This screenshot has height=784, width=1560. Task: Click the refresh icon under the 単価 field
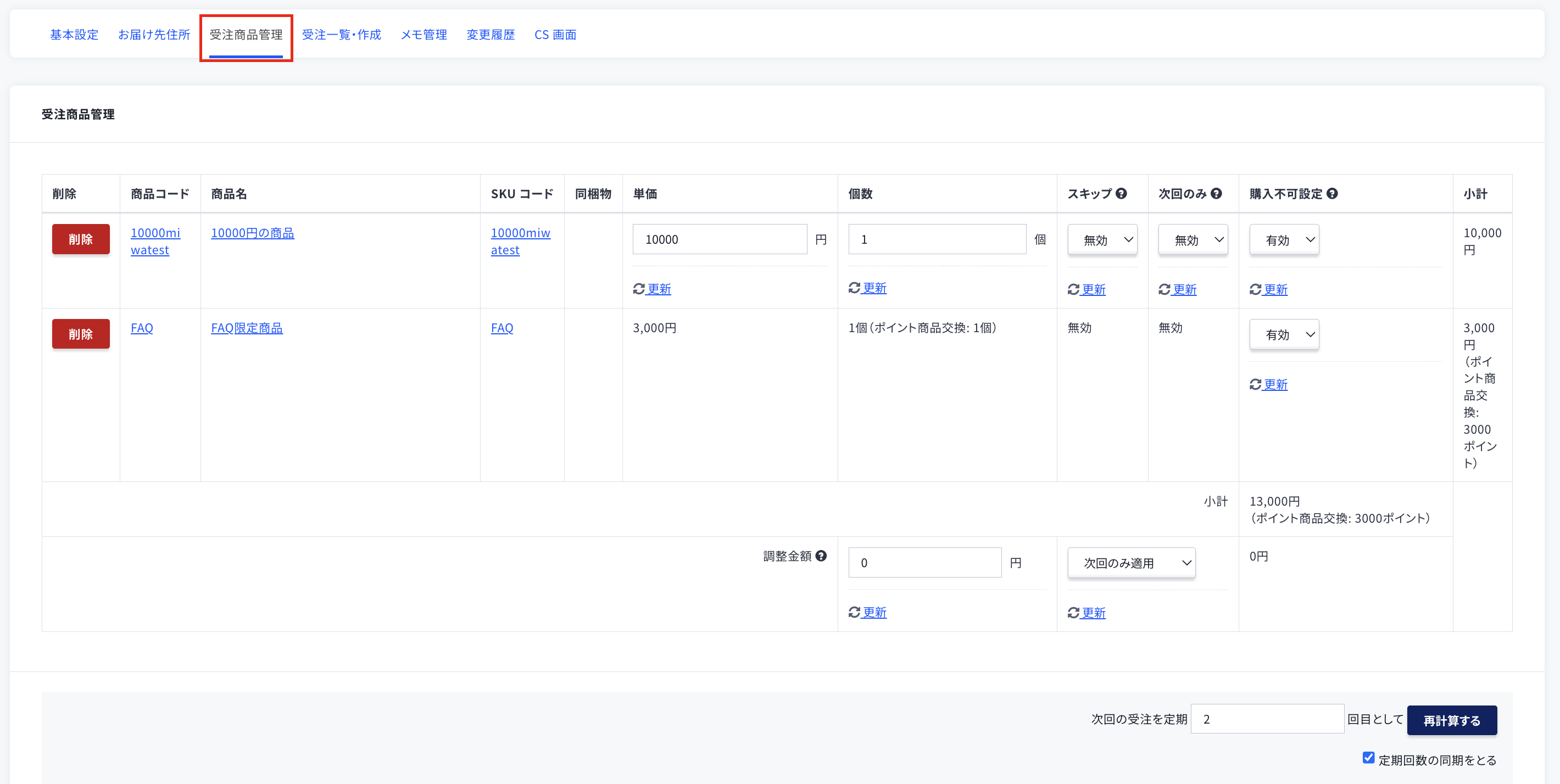pyautogui.click(x=639, y=289)
